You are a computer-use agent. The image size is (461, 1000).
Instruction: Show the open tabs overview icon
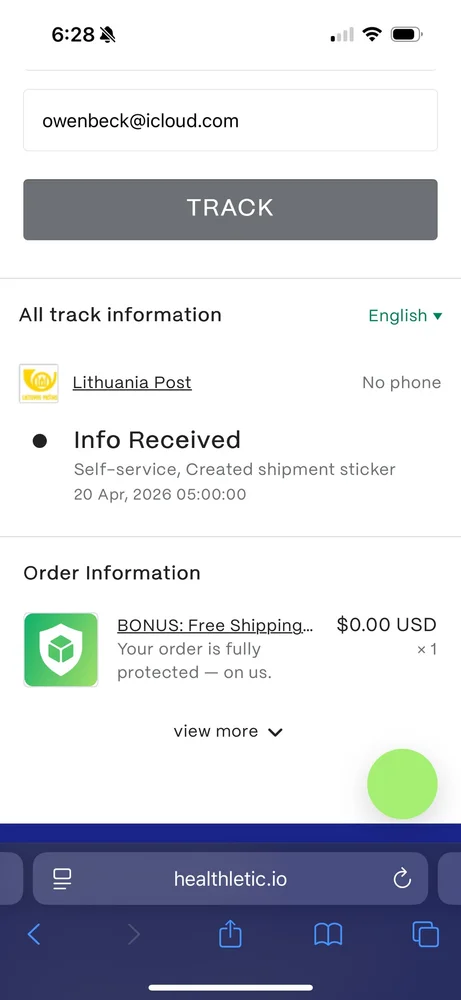tap(425, 934)
